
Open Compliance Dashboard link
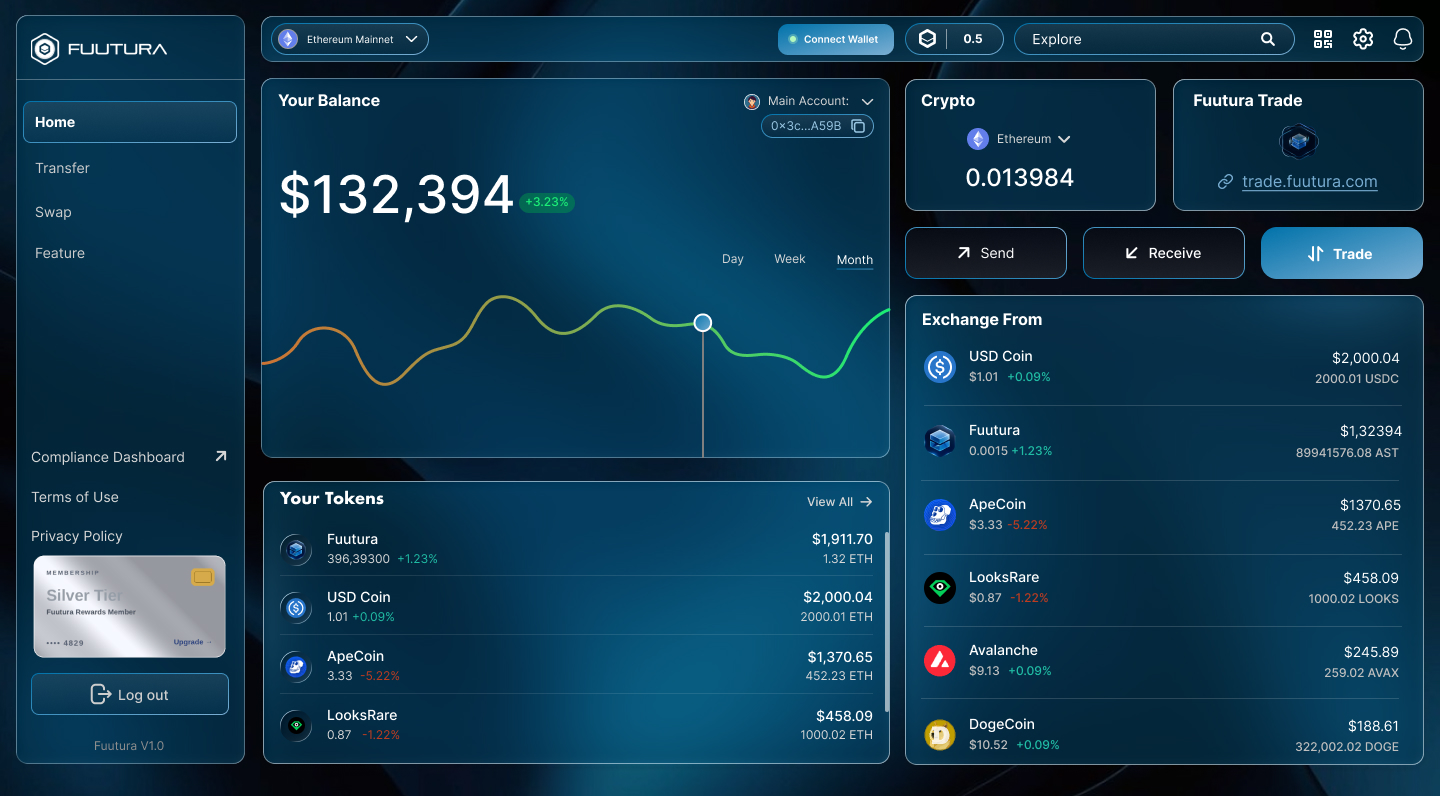(108, 457)
